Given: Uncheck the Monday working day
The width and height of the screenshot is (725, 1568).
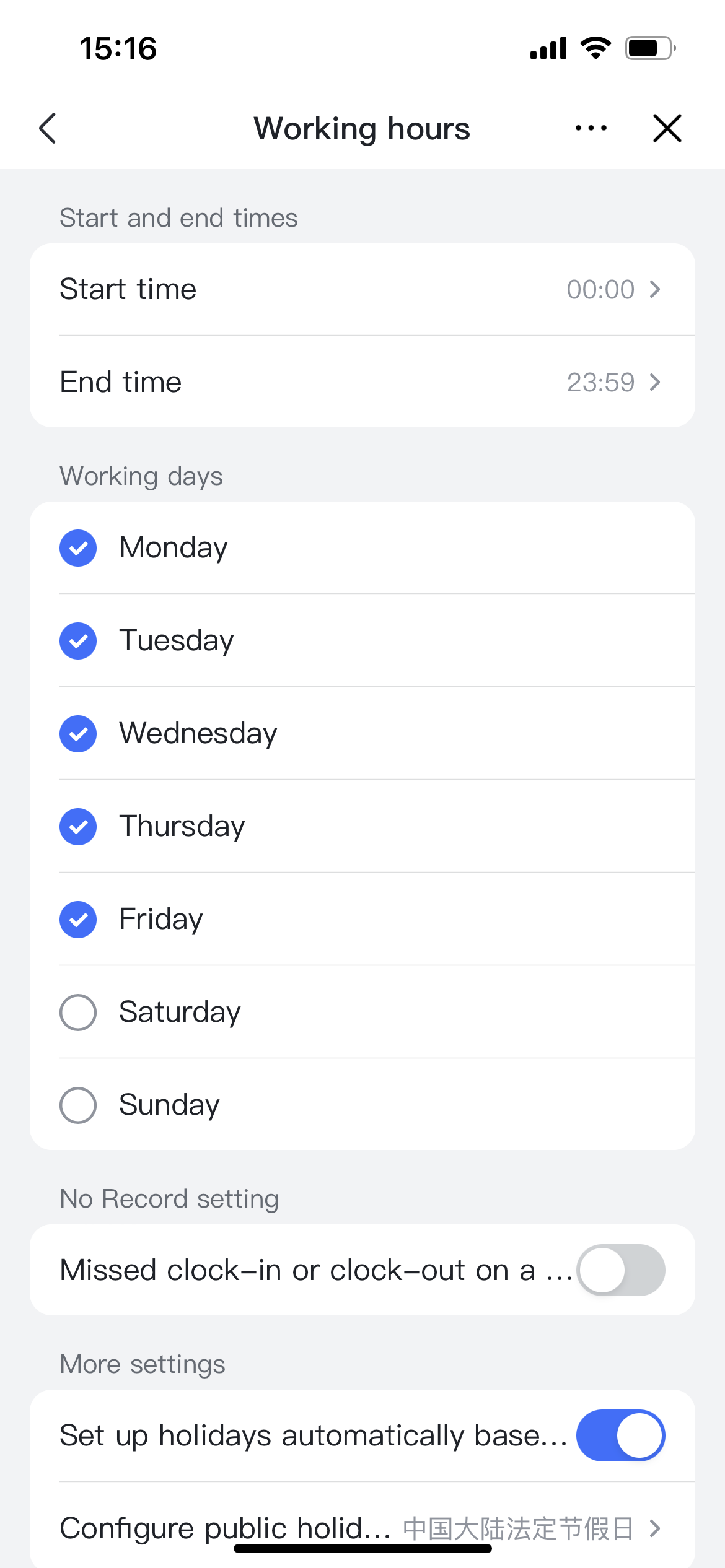Looking at the screenshot, I should (78, 548).
